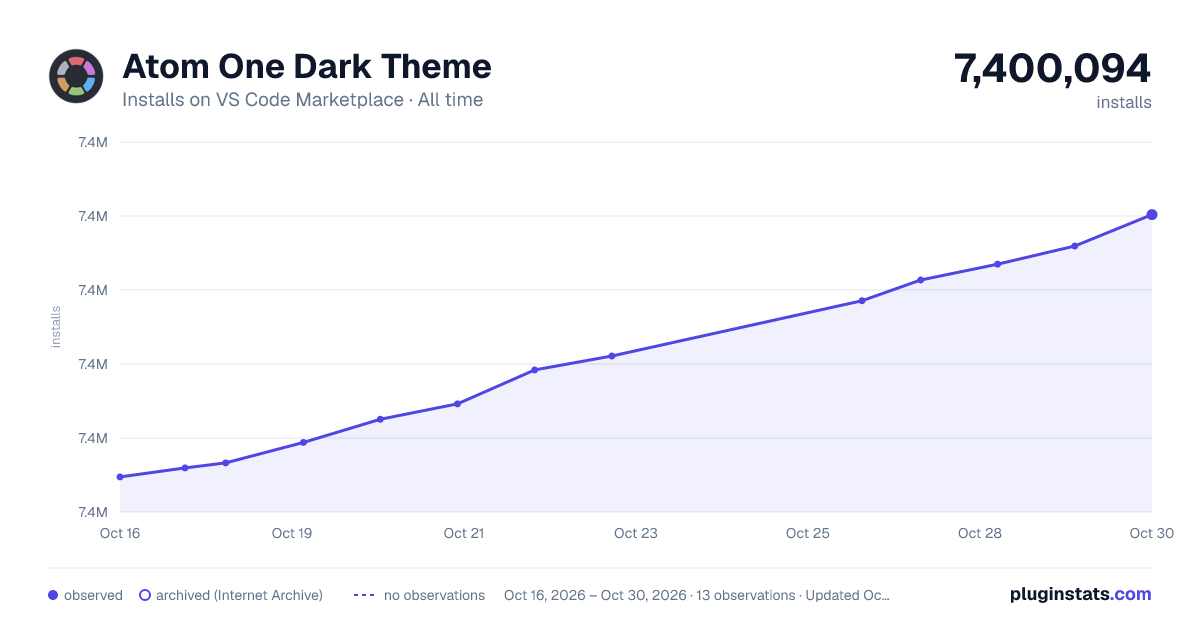The image size is (1200, 630).
Task: Click the 'installs' label under the total count
Action: click(x=1124, y=102)
